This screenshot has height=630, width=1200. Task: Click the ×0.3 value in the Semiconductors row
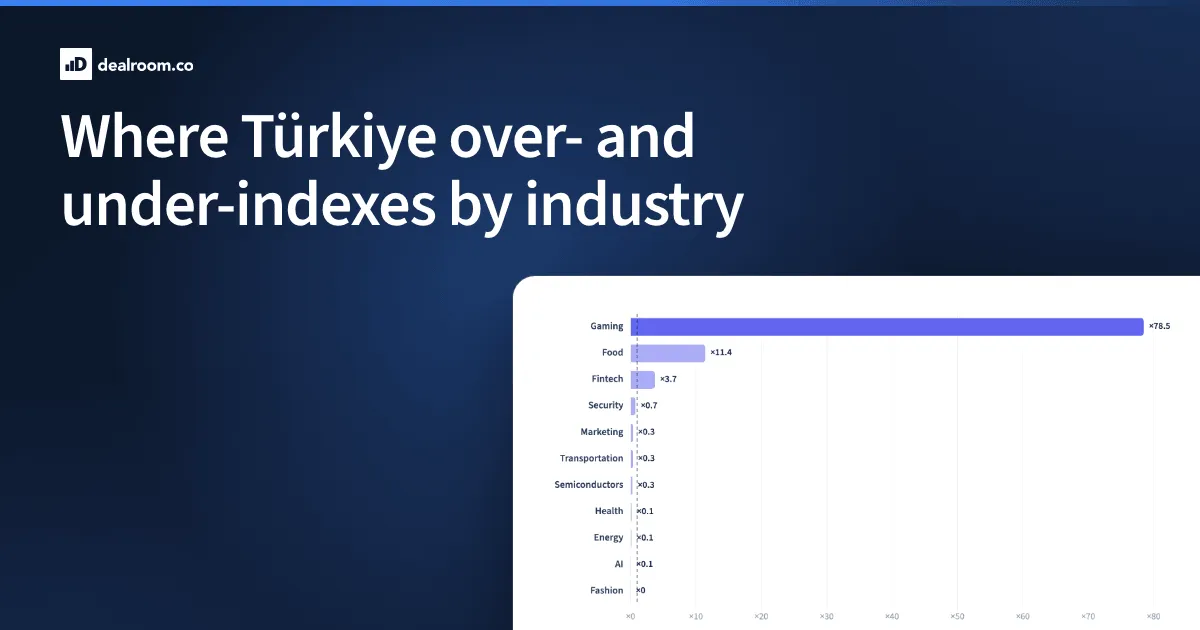[645, 485]
